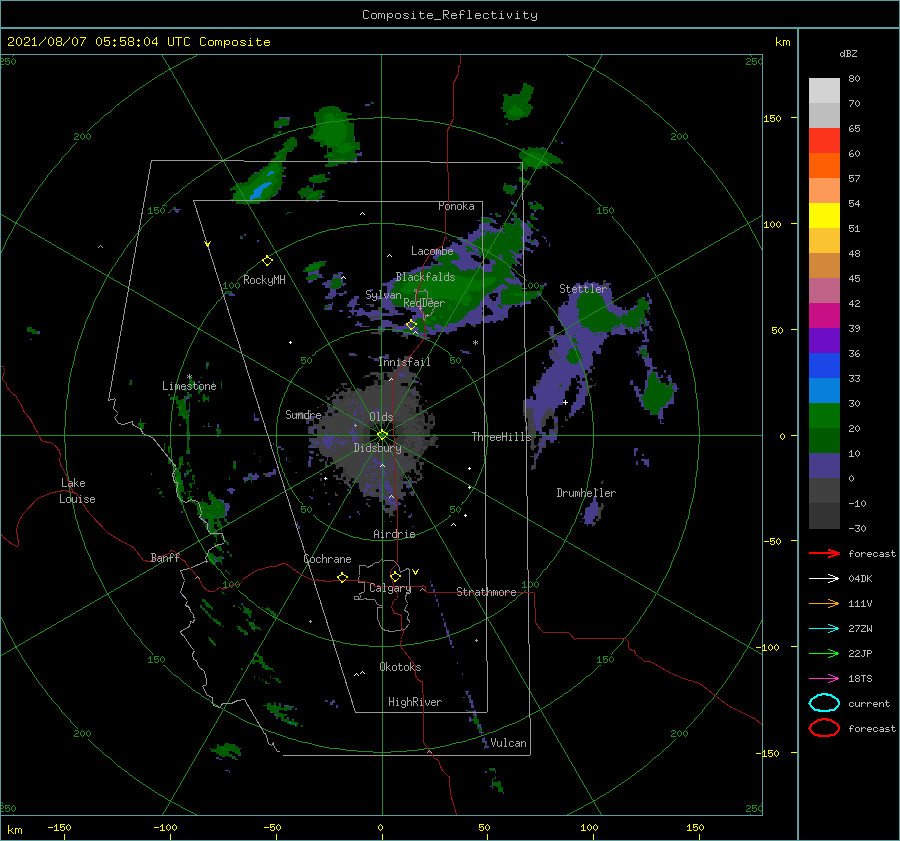Viewport: 900px width, 841px height.
Task: Click the Lacombe town label
Action: [432, 251]
